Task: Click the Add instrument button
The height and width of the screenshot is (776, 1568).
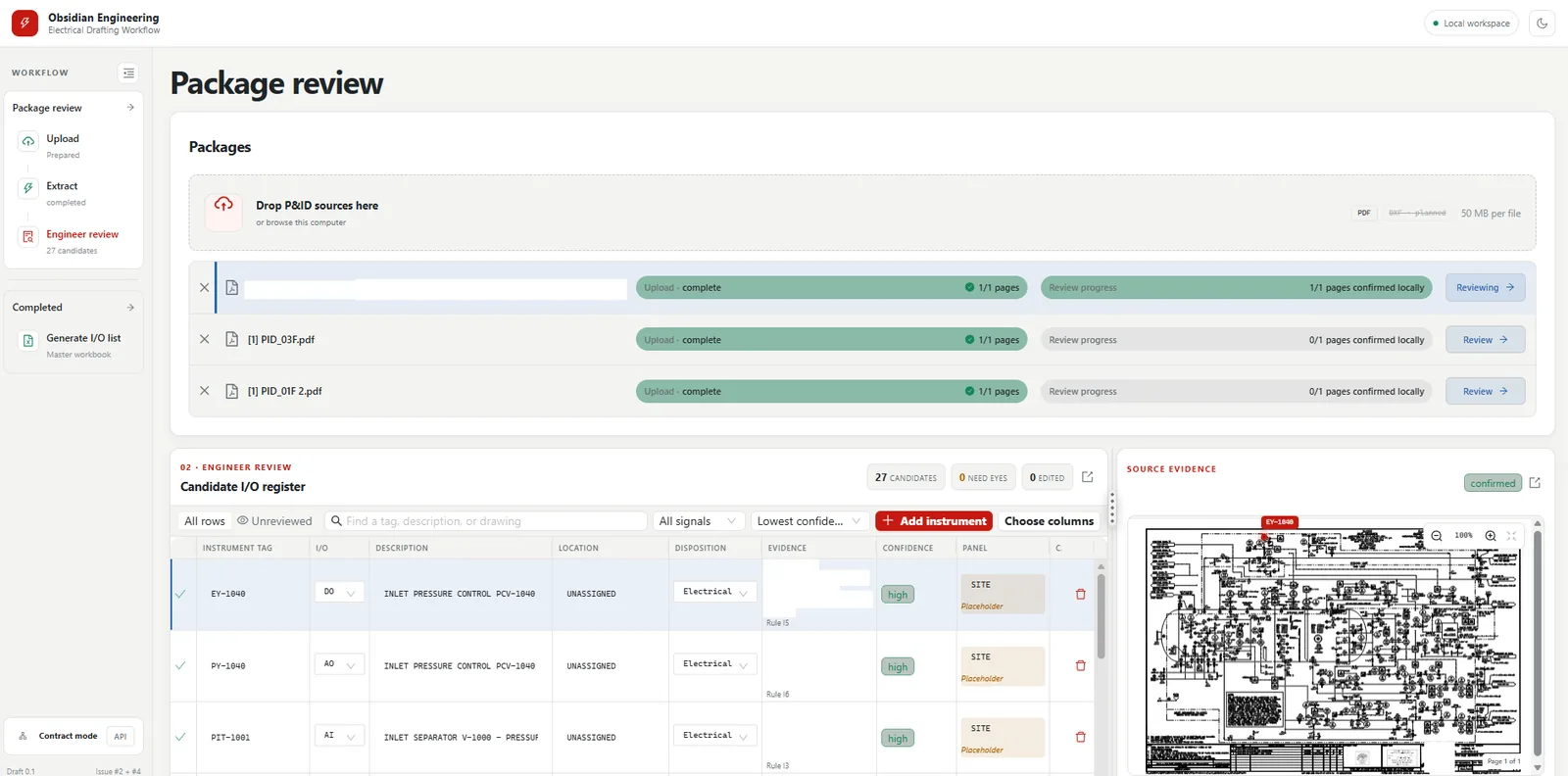Action: (x=934, y=521)
